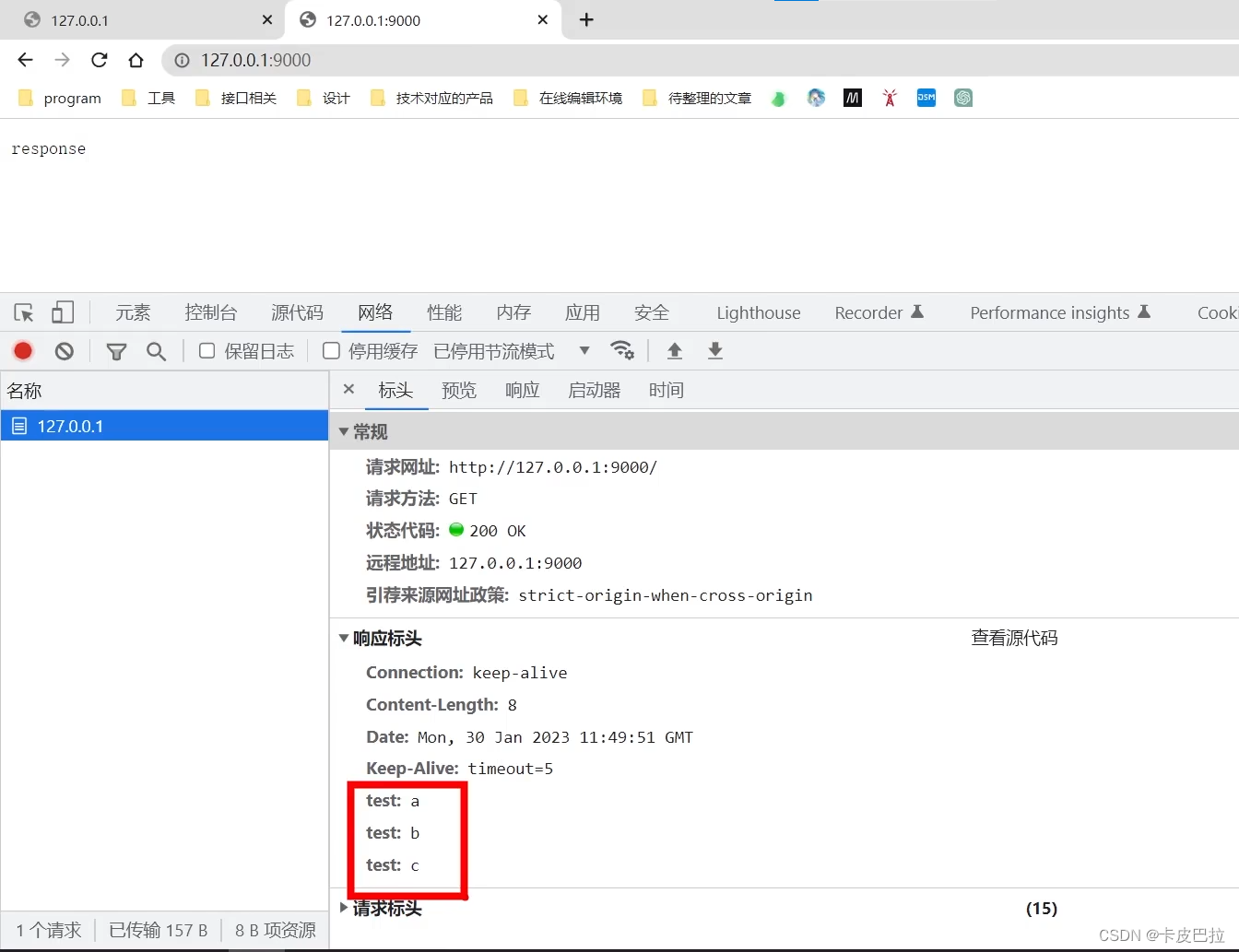Open the Recorder tab
This screenshot has width=1239, height=952.
coord(879,312)
